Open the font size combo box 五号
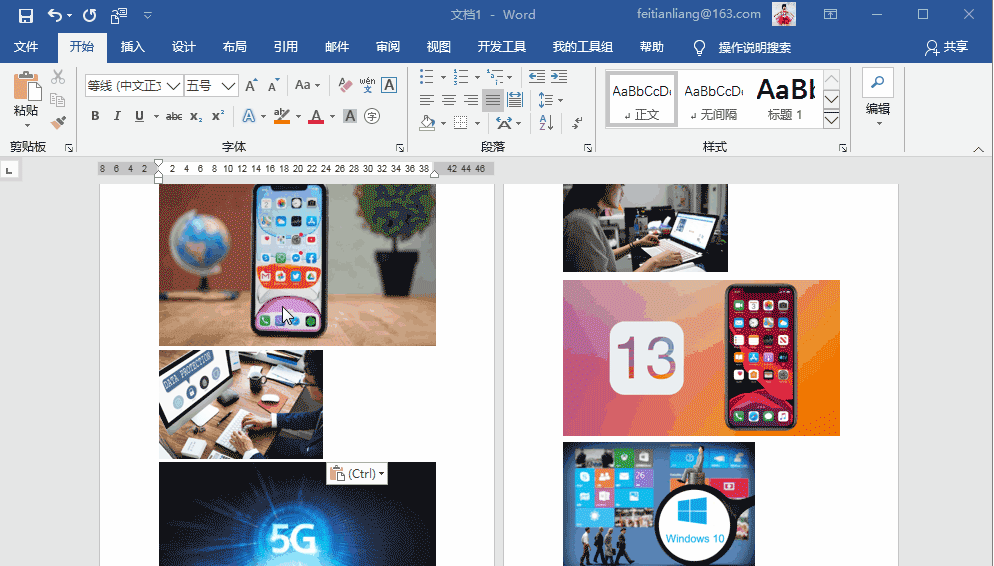 tap(211, 86)
